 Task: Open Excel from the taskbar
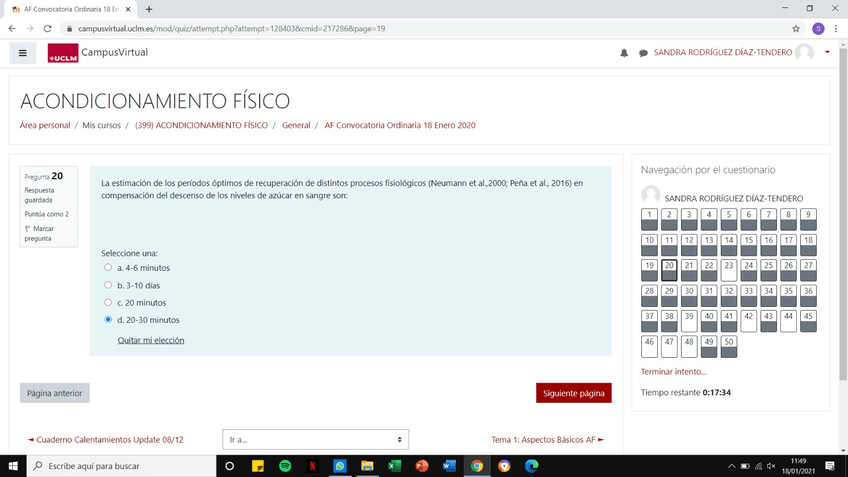394,466
